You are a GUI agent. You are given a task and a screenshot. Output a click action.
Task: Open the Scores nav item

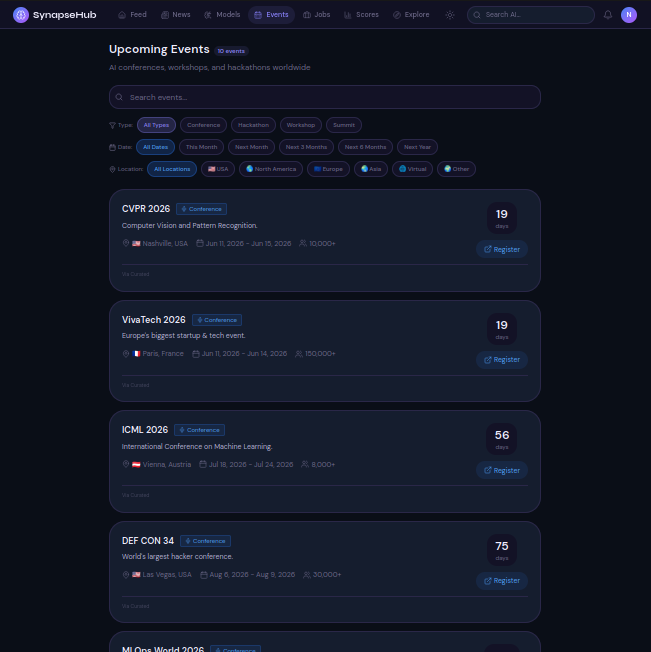tap(361, 15)
